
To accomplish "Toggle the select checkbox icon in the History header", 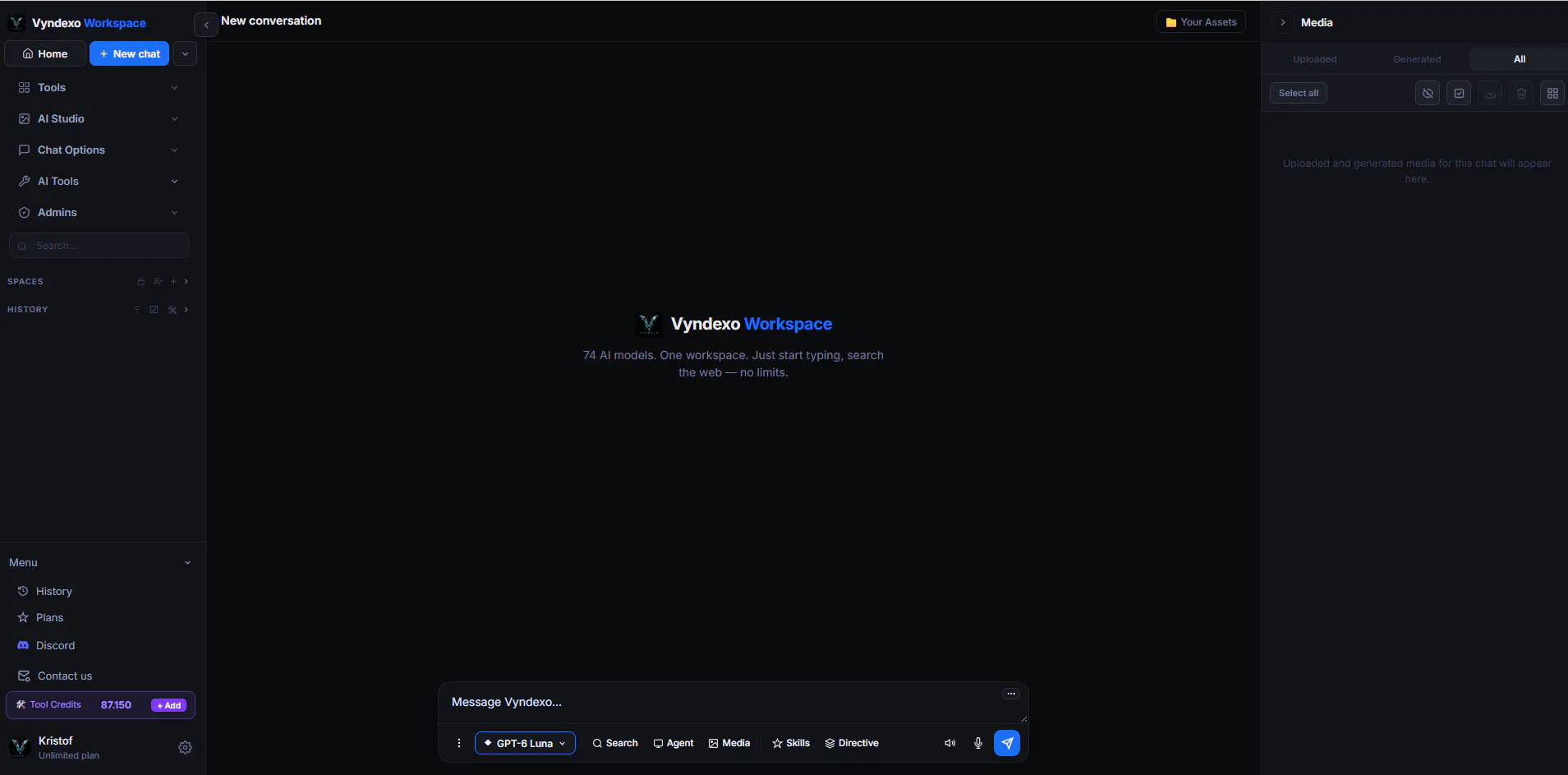I will (154, 310).
